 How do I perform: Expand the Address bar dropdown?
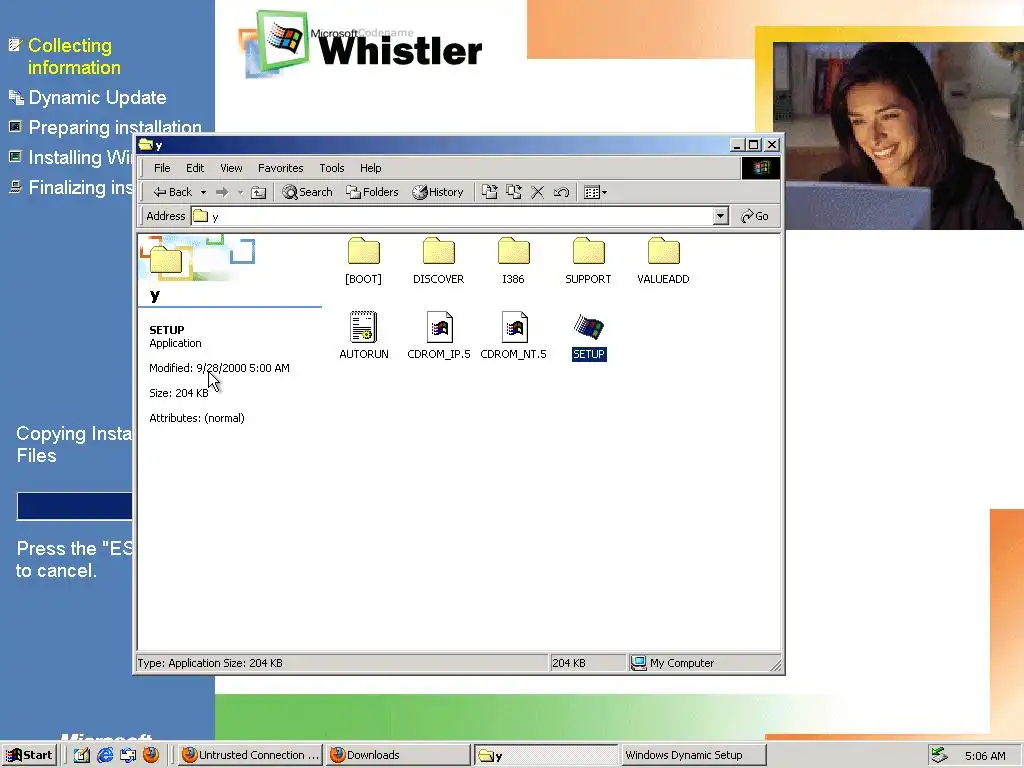click(x=720, y=216)
